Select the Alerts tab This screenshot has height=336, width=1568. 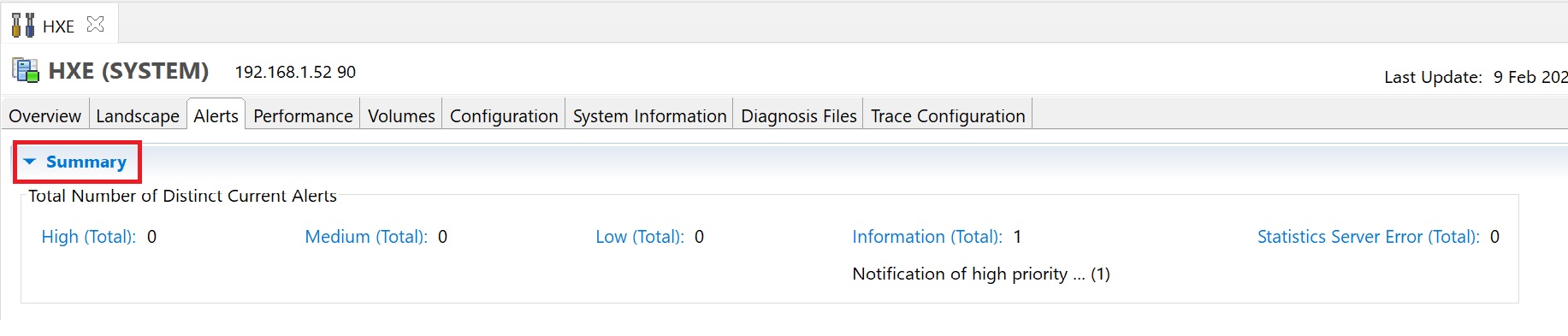pyautogui.click(x=216, y=115)
